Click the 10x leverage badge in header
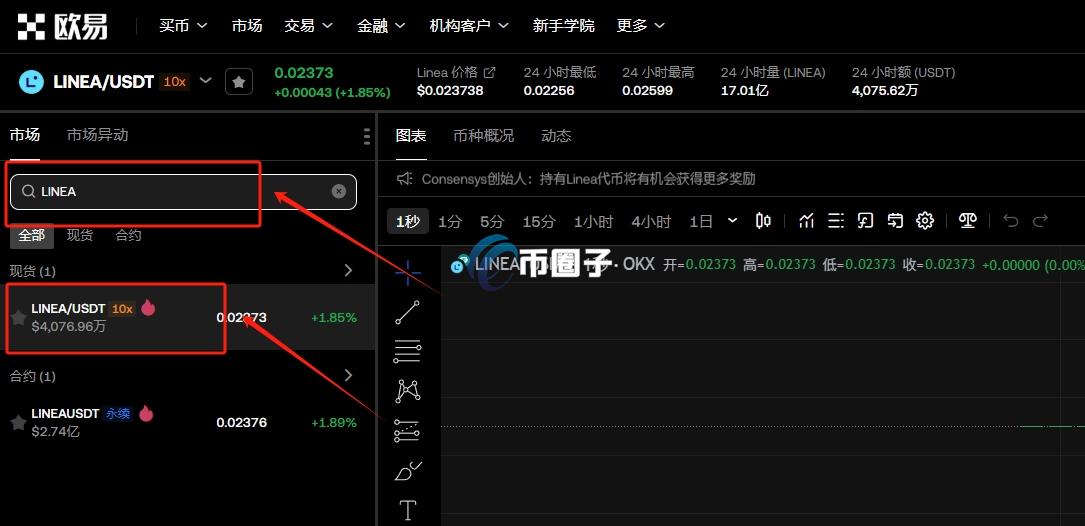Viewport: 1085px width, 526px height. (174, 82)
